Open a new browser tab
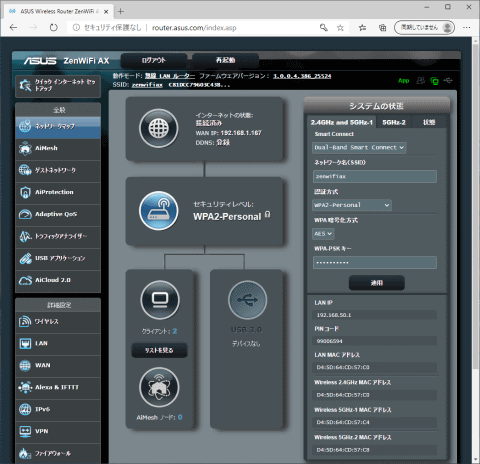Viewport: 480px width, 464px height. coord(121,11)
